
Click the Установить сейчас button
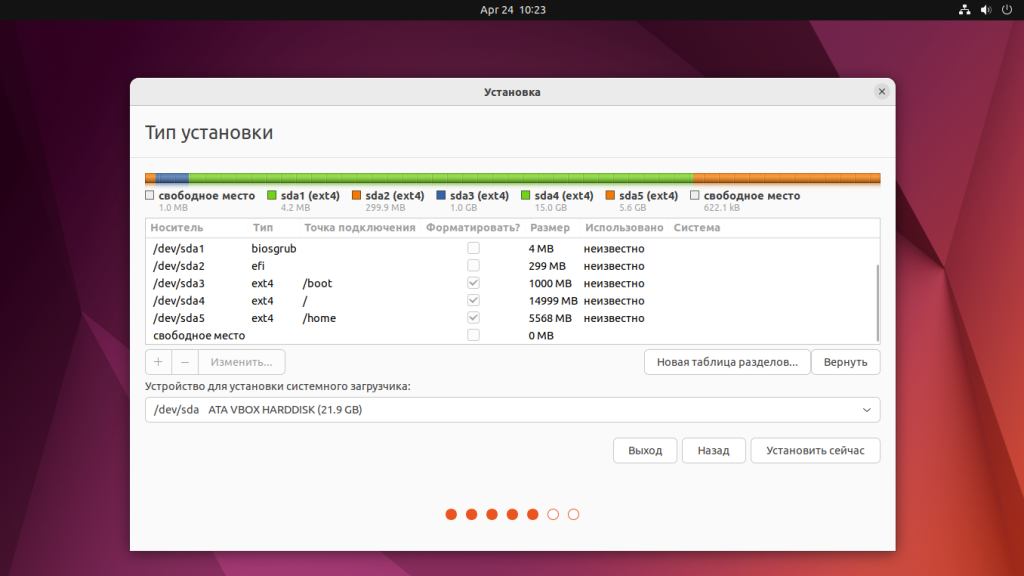click(x=815, y=451)
